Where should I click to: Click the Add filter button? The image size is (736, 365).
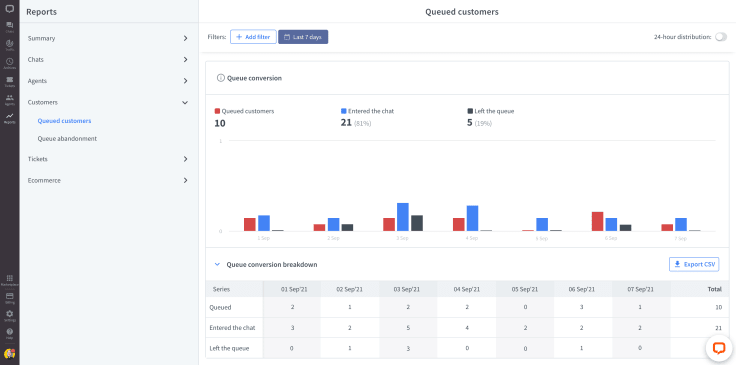[x=253, y=37]
